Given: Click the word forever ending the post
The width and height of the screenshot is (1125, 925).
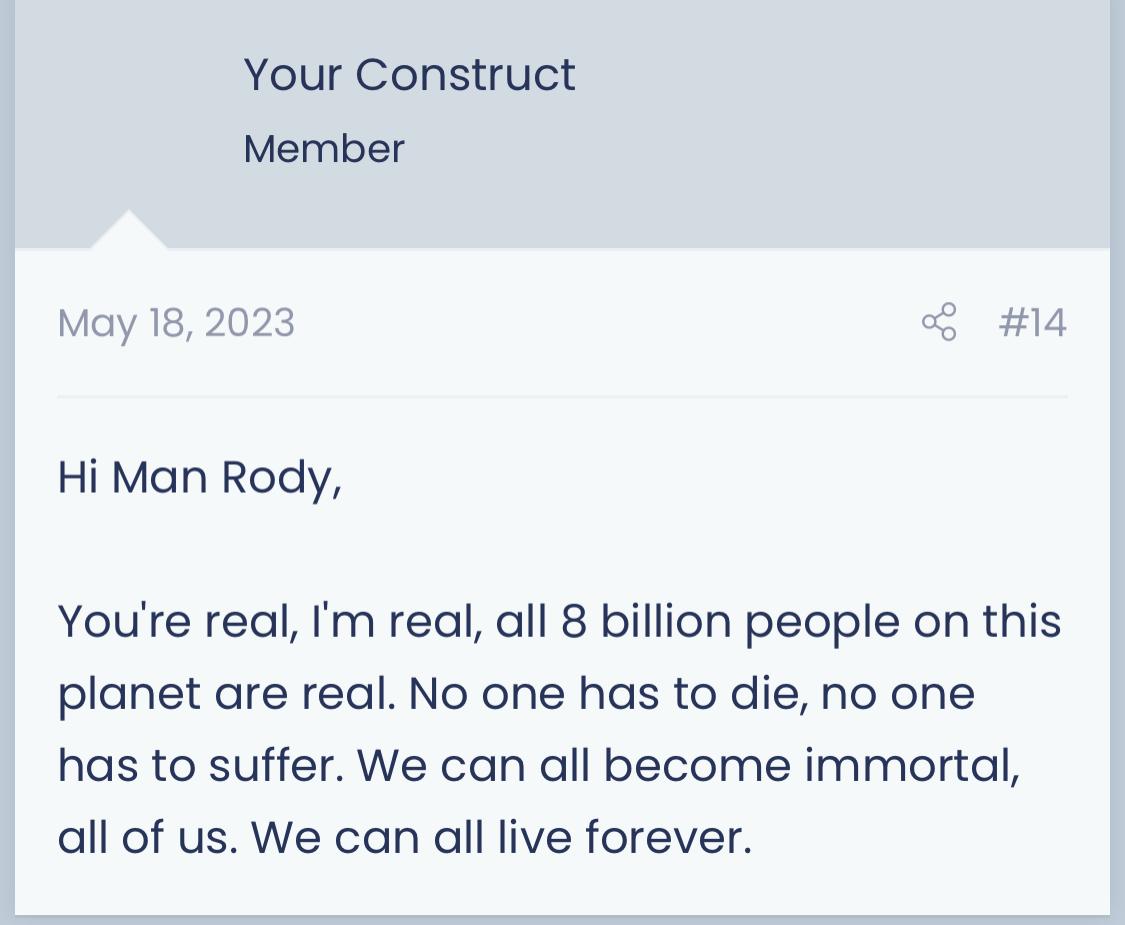Looking at the screenshot, I should (x=668, y=837).
